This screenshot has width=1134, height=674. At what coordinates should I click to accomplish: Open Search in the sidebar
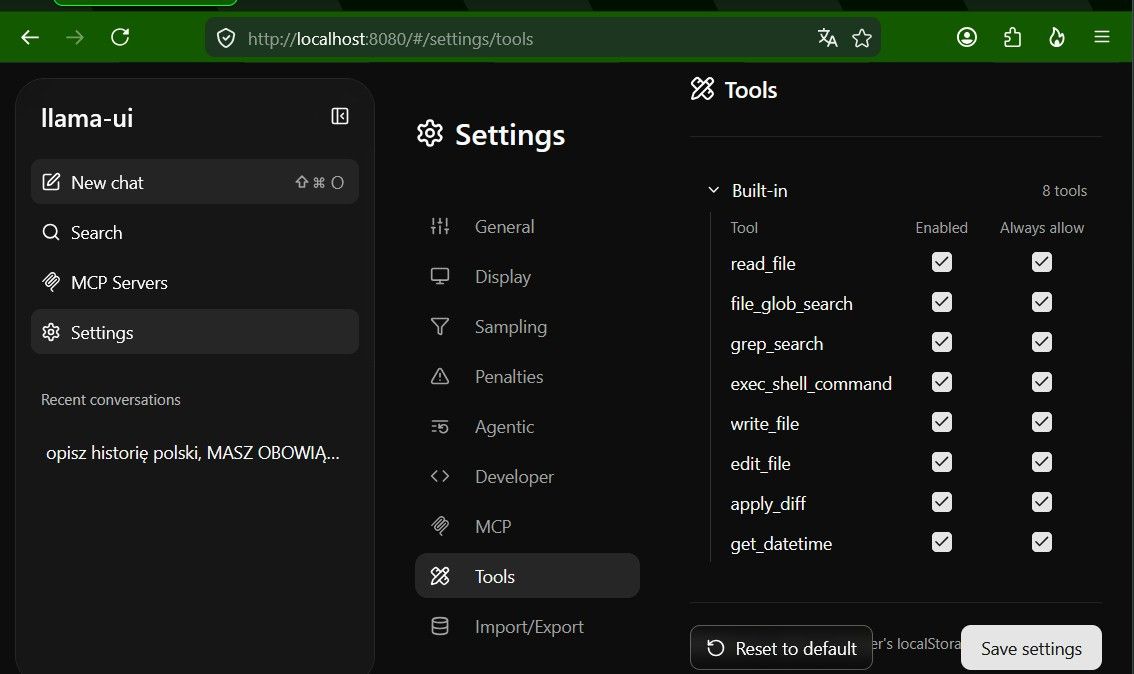pyautogui.click(x=195, y=232)
